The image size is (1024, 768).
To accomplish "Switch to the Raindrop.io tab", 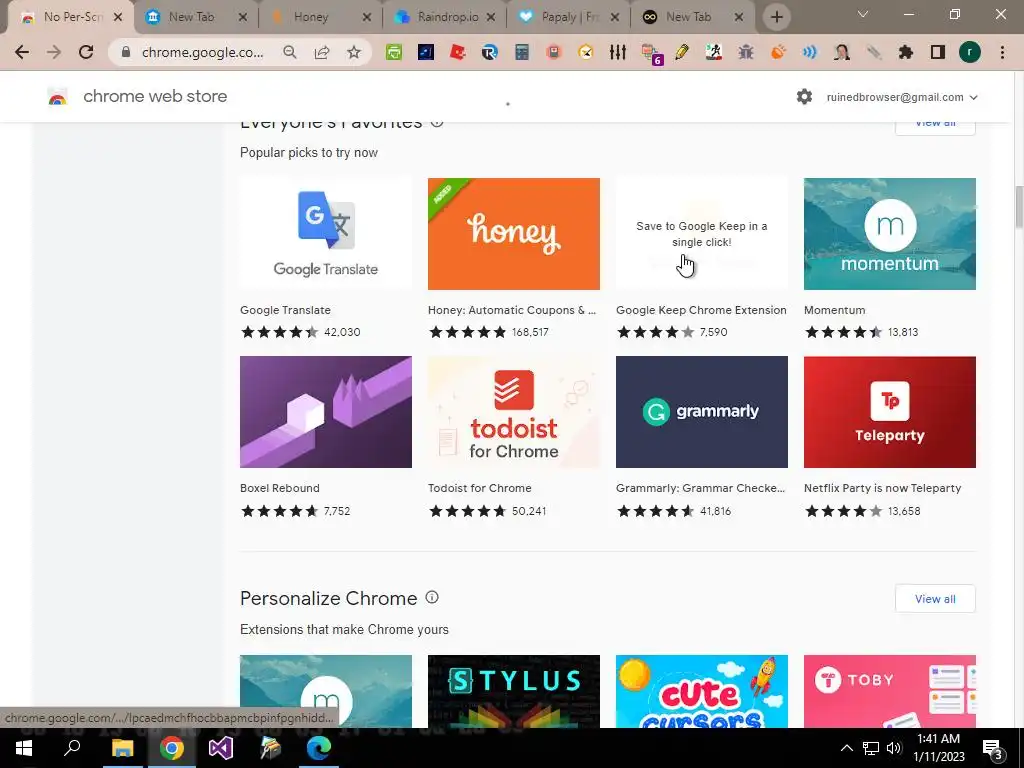I will tap(444, 17).
